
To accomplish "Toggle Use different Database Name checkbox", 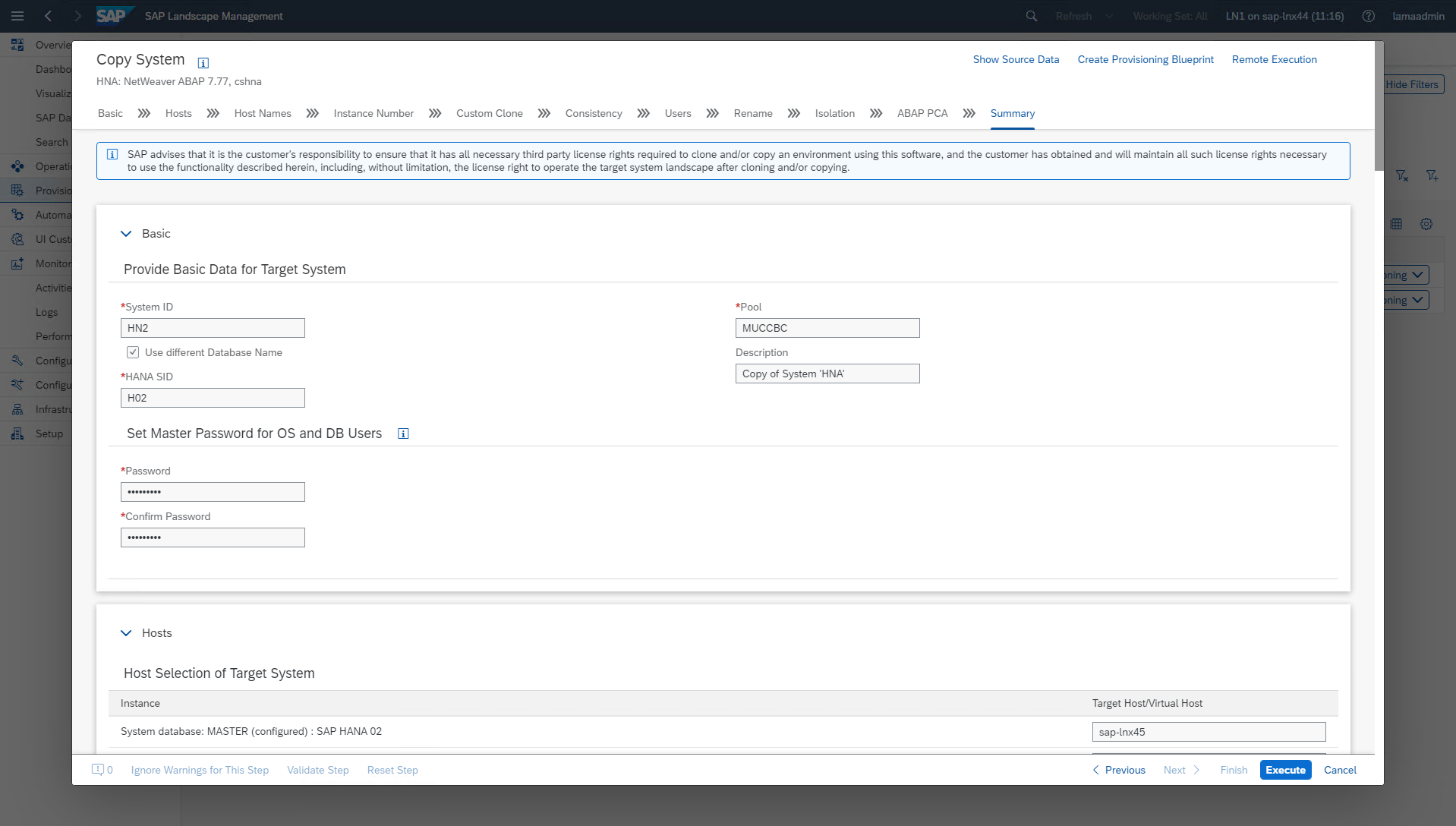I will [133, 352].
